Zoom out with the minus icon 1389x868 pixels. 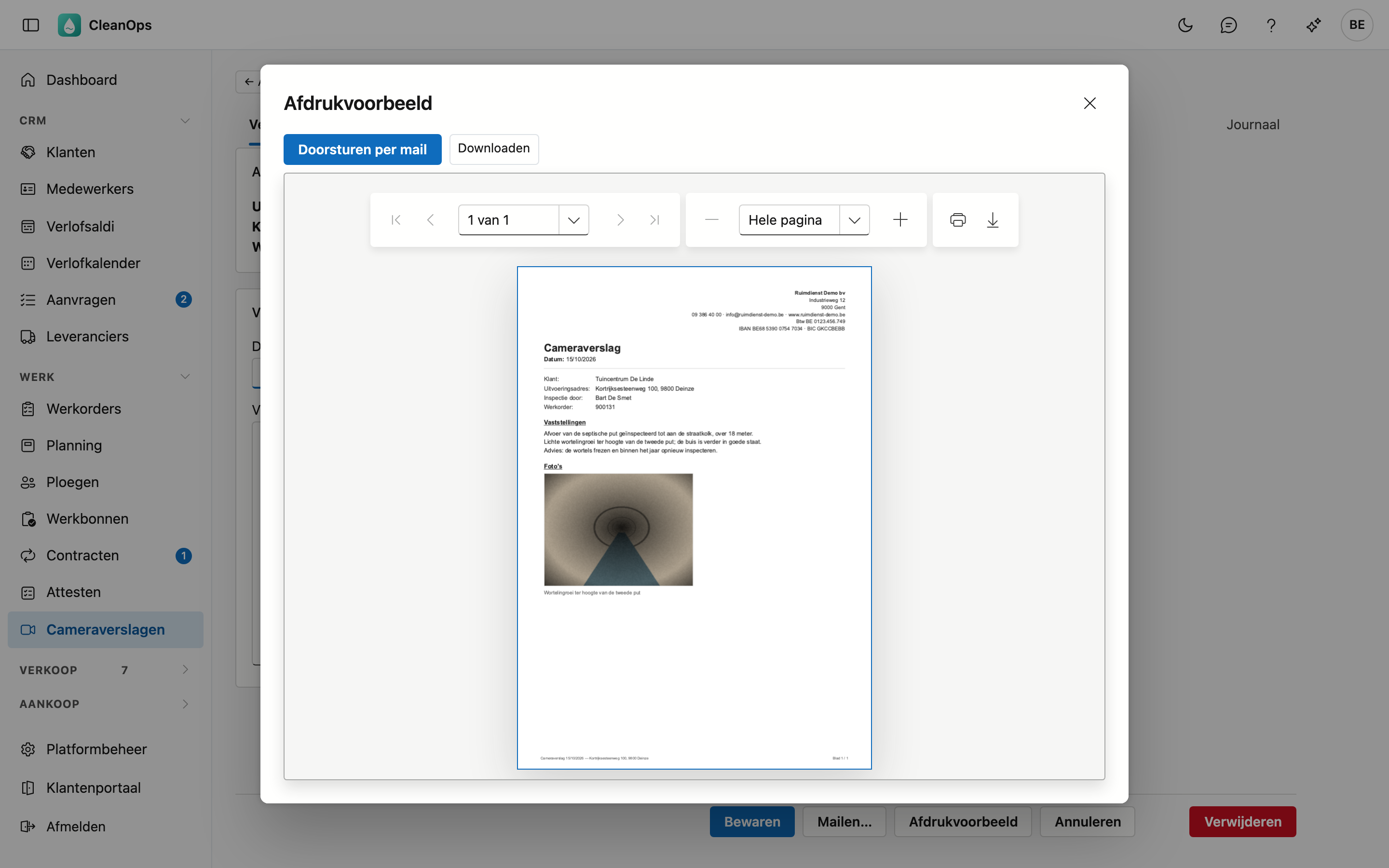[712, 220]
